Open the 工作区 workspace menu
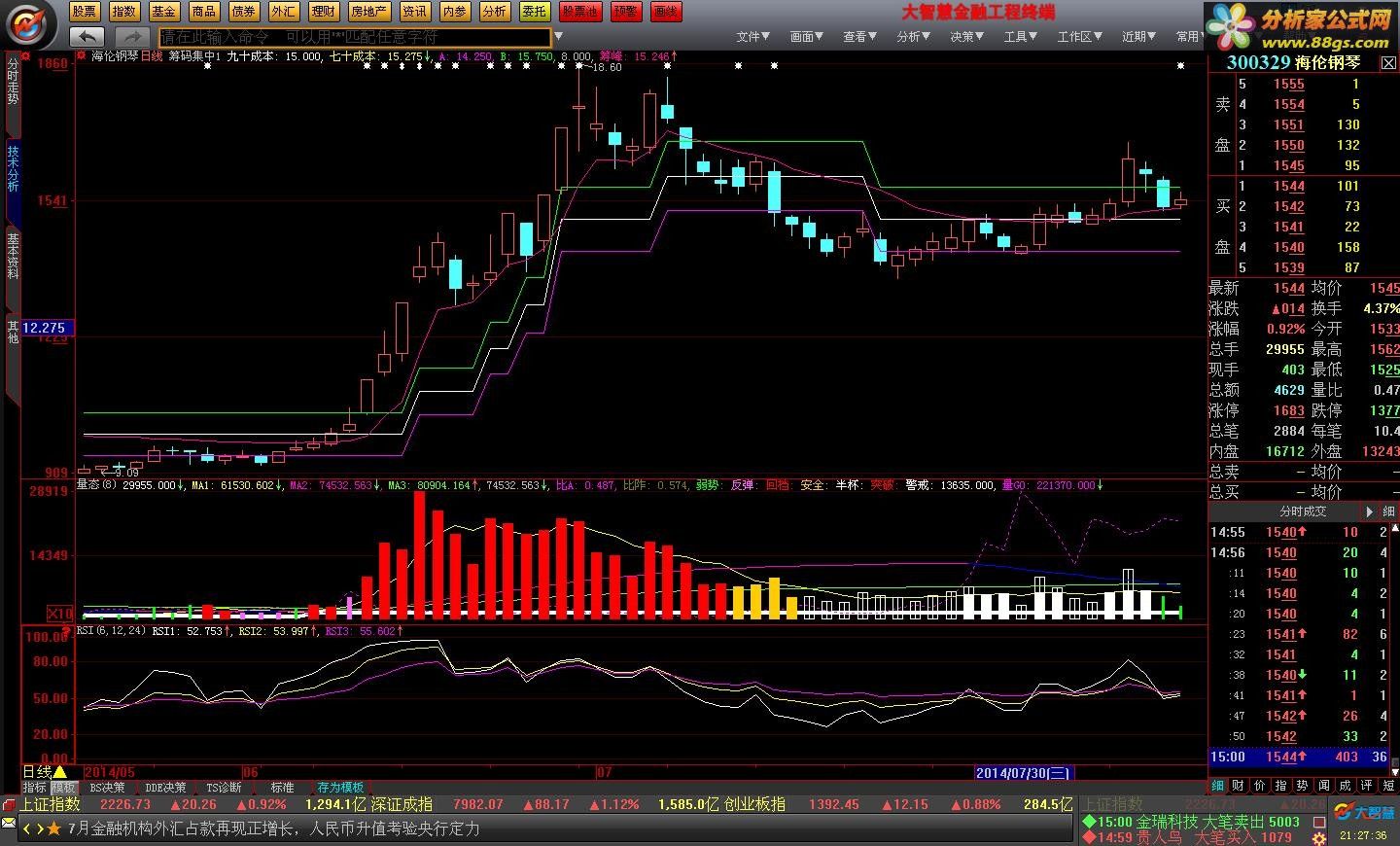This screenshot has height=846, width=1400. tap(1079, 36)
